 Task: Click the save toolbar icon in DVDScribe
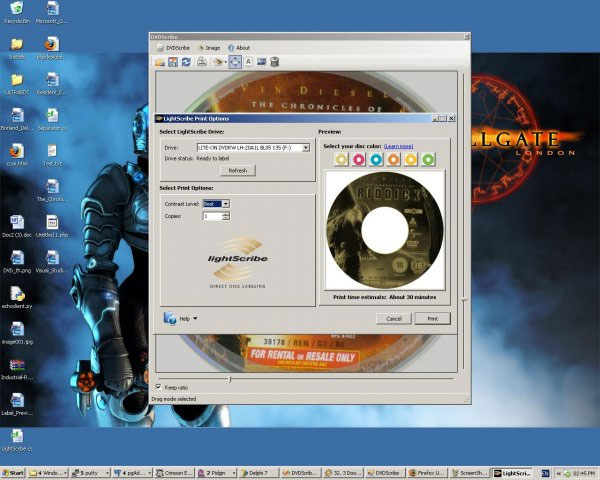point(173,62)
